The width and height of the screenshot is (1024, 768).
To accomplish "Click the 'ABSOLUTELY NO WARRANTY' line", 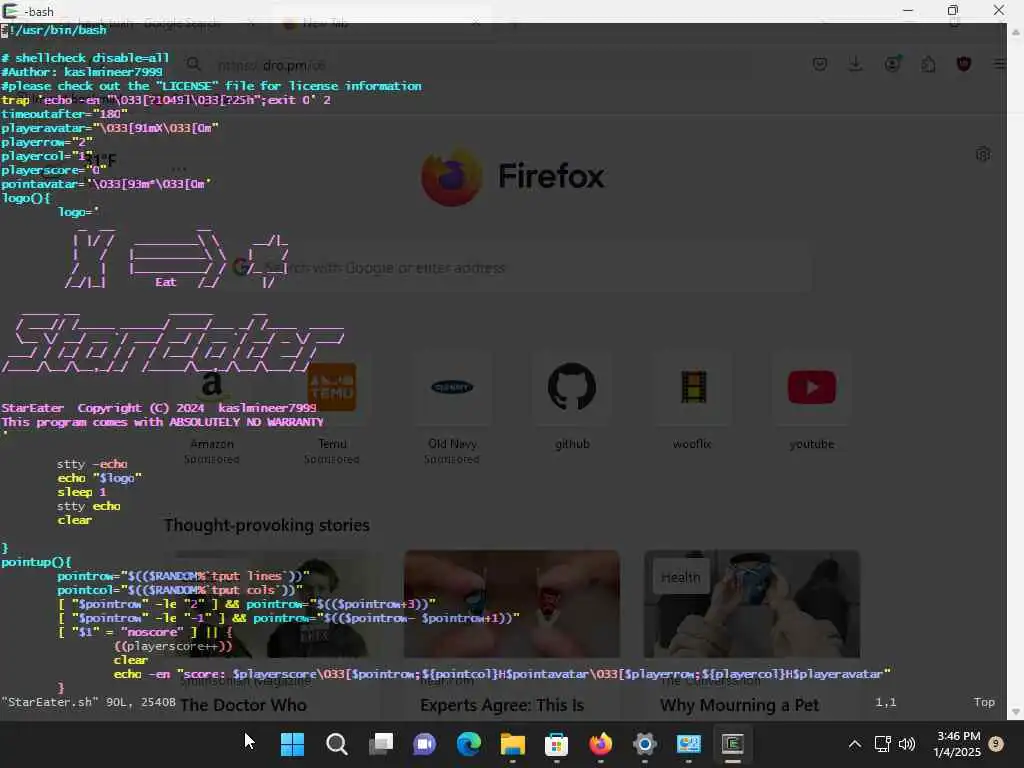I will [x=163, y=422].
